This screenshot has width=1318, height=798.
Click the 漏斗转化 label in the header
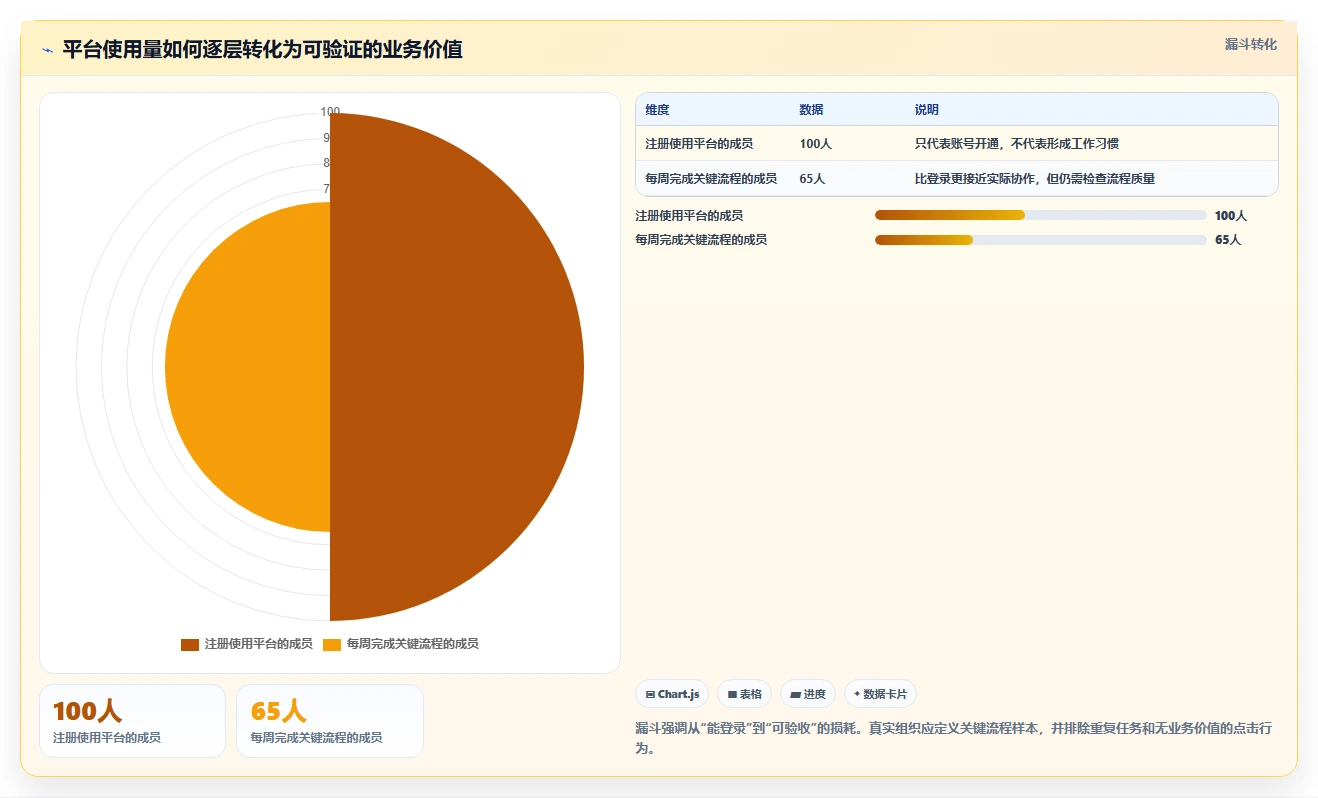[1251, 45]
